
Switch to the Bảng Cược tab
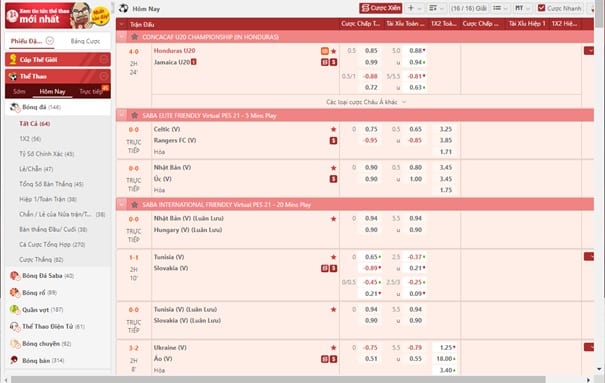(85, 41)
